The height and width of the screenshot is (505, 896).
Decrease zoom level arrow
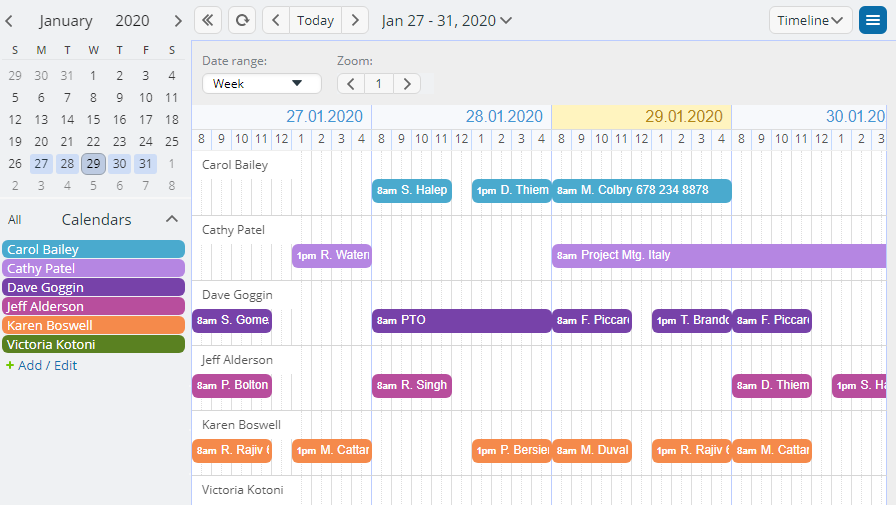pyautogui.click(x=351, y=84)
